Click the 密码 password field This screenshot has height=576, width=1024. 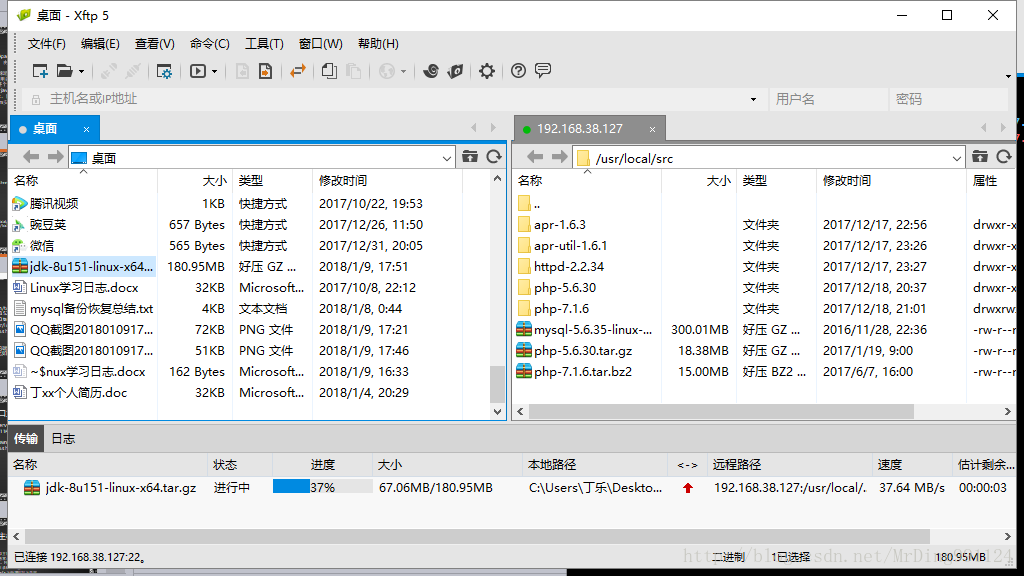tap(948, 99)
